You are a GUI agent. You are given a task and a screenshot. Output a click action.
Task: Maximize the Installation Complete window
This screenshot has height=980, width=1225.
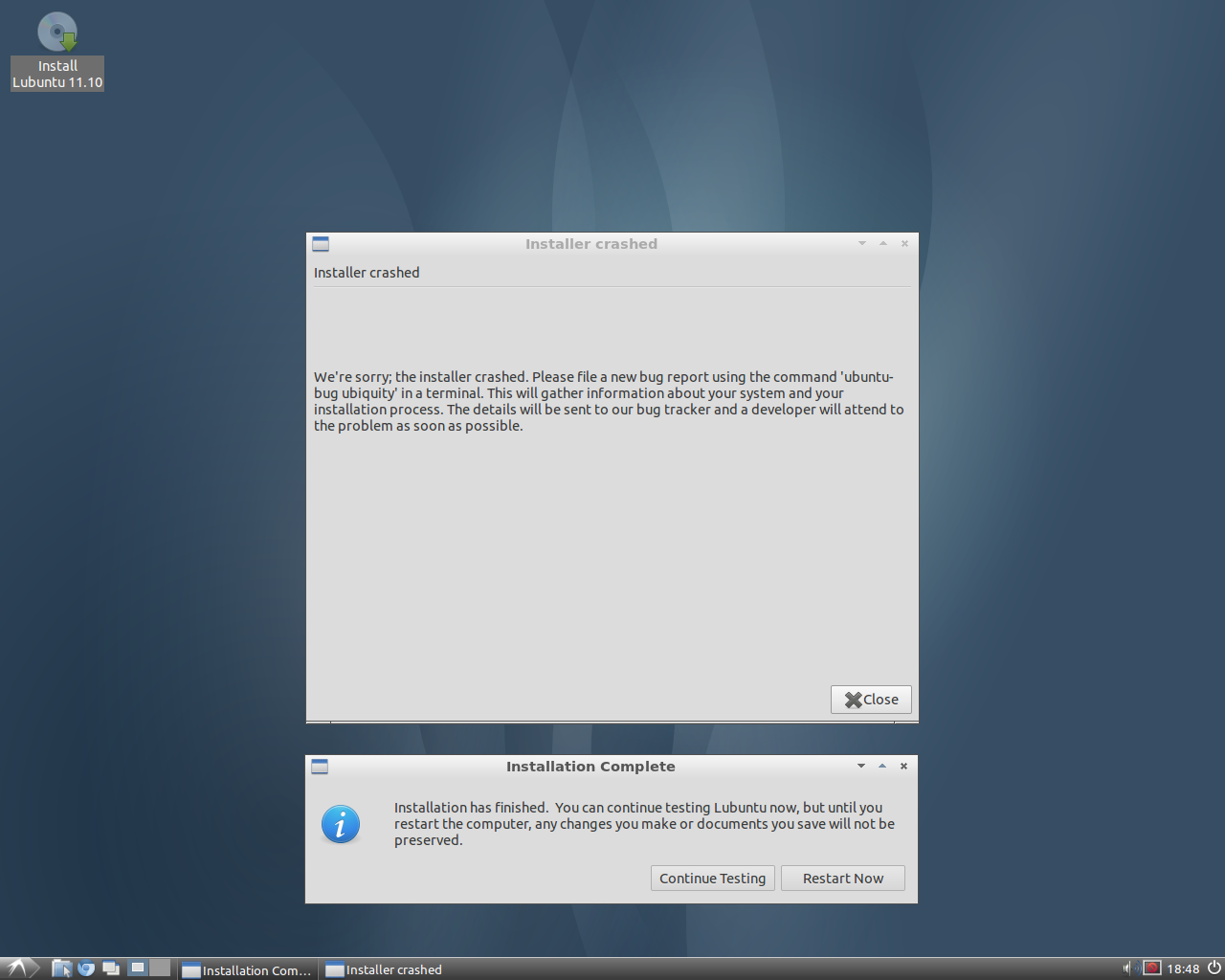882,767
